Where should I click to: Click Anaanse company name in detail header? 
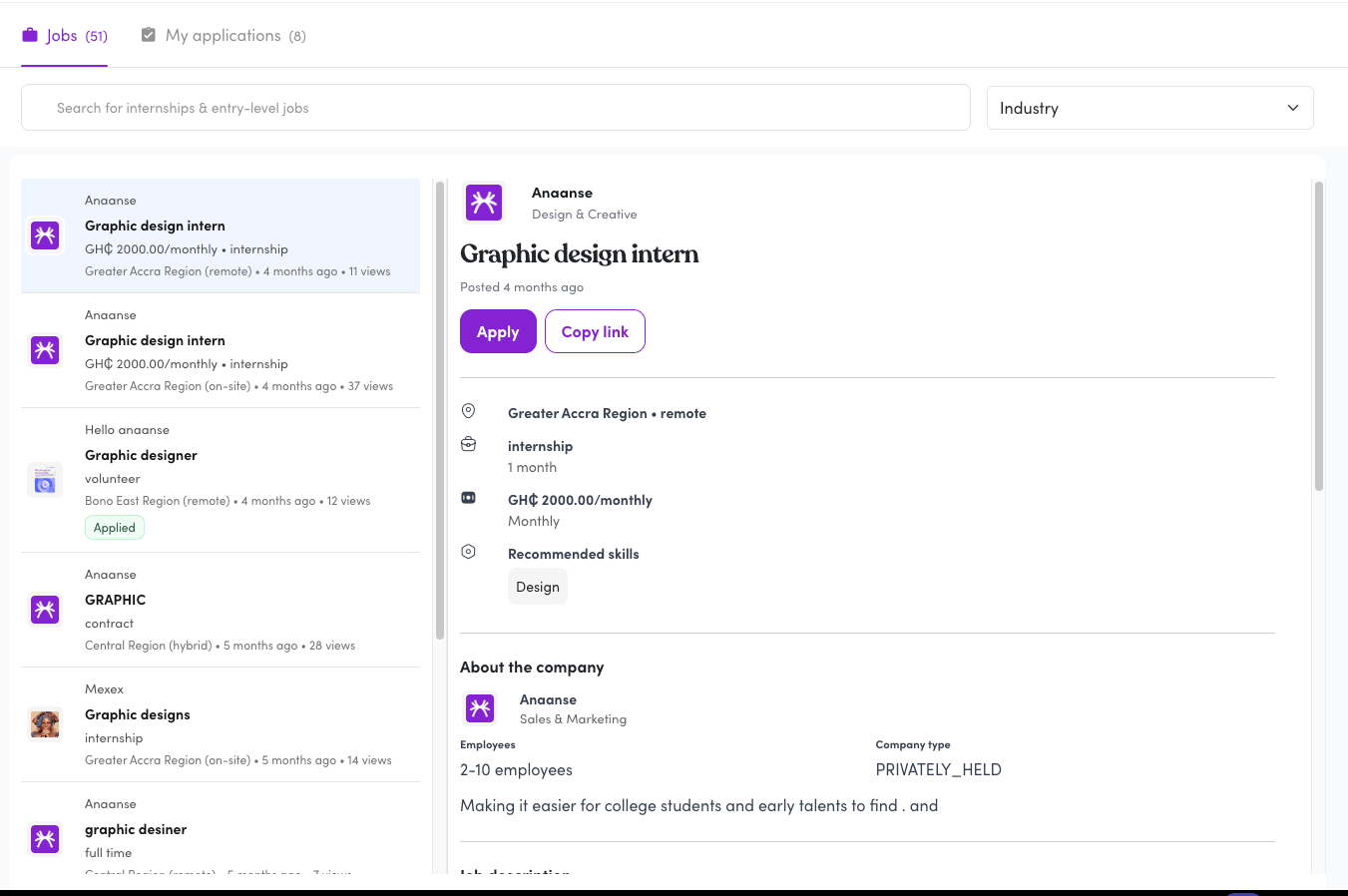562,193
